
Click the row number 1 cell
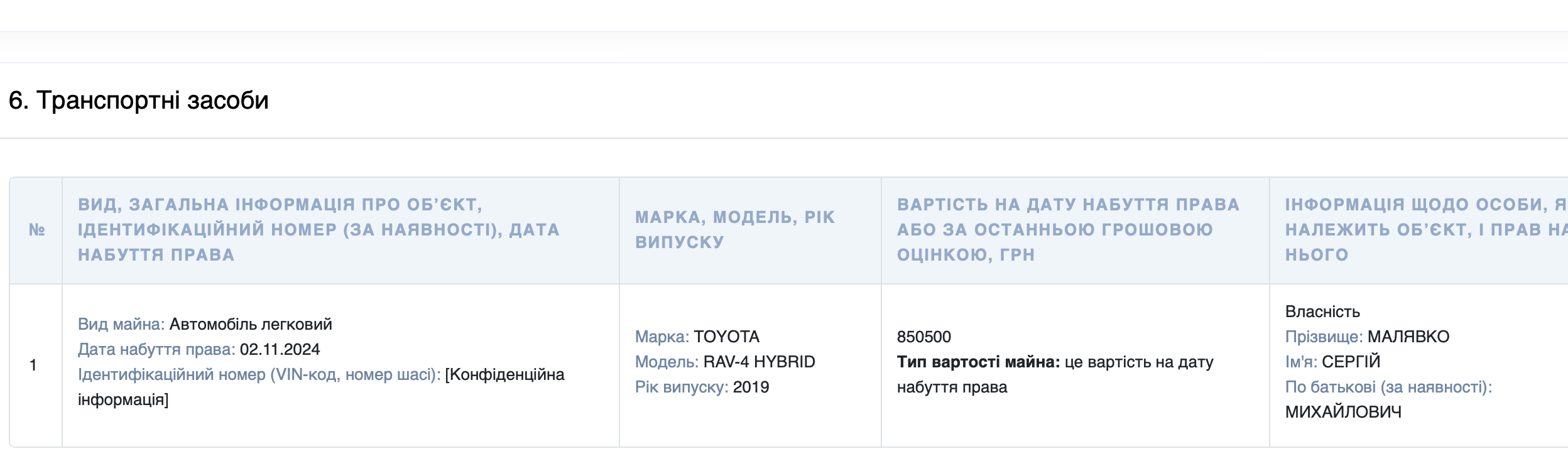(x=33, y=365)
